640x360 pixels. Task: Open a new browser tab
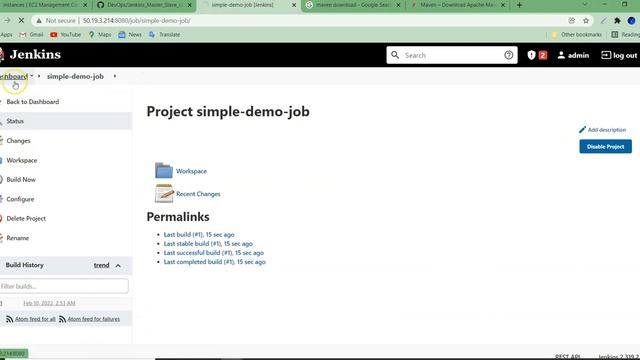point(519,5)
